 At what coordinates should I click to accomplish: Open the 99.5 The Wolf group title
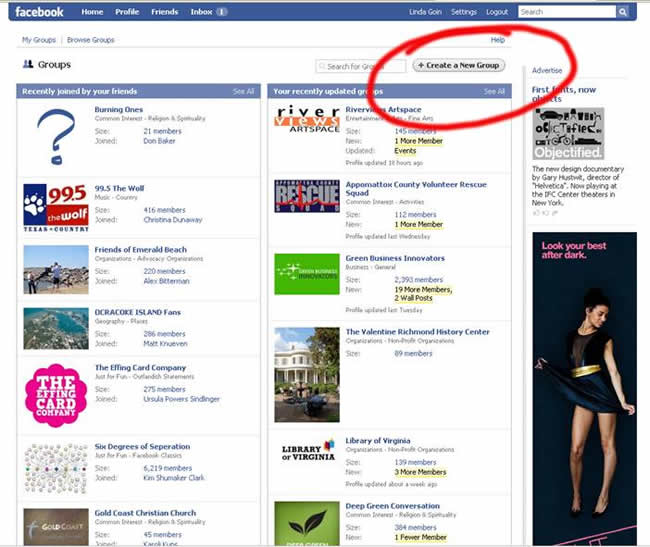(119, 188)
